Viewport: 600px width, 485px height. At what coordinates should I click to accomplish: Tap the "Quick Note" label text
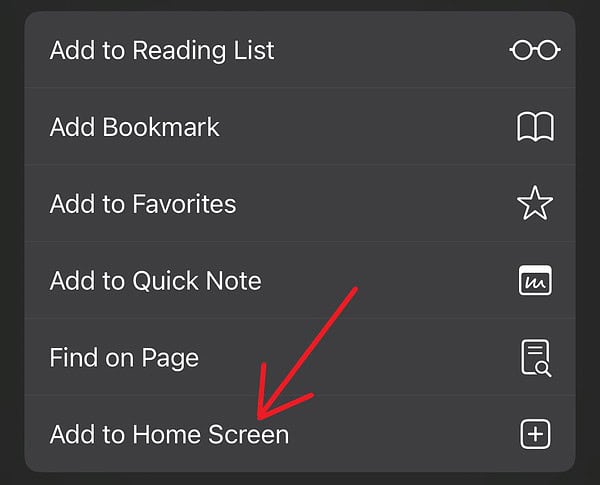[x=197, y=281]
